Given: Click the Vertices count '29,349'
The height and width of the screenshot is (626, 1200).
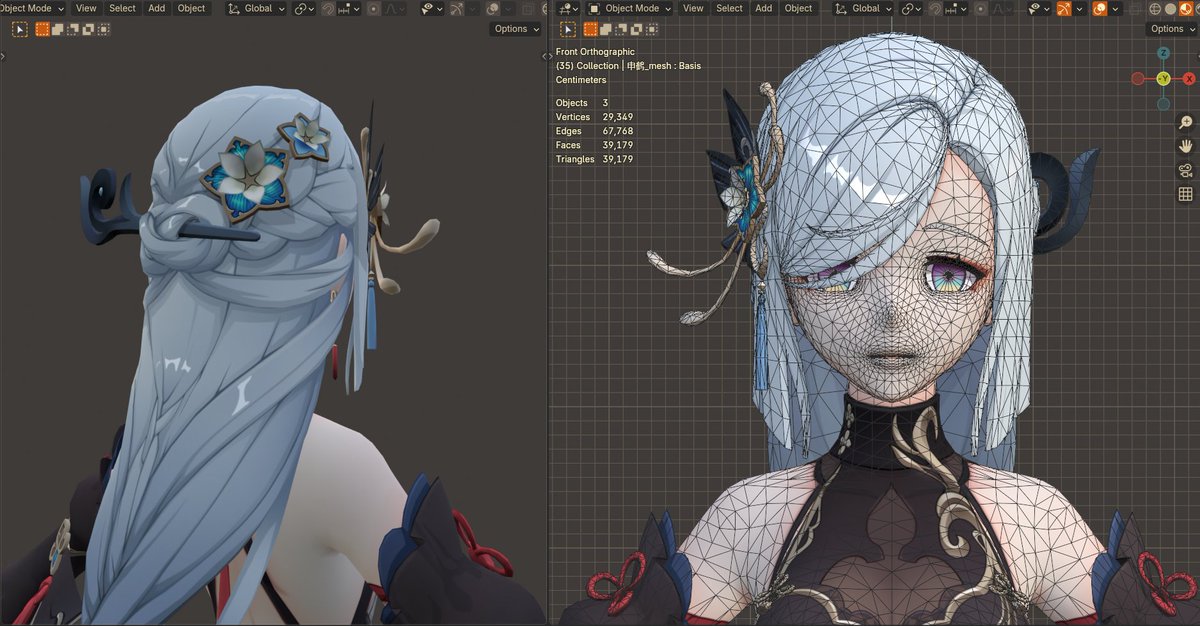Looking at the screenshot, I should [617, 117].
